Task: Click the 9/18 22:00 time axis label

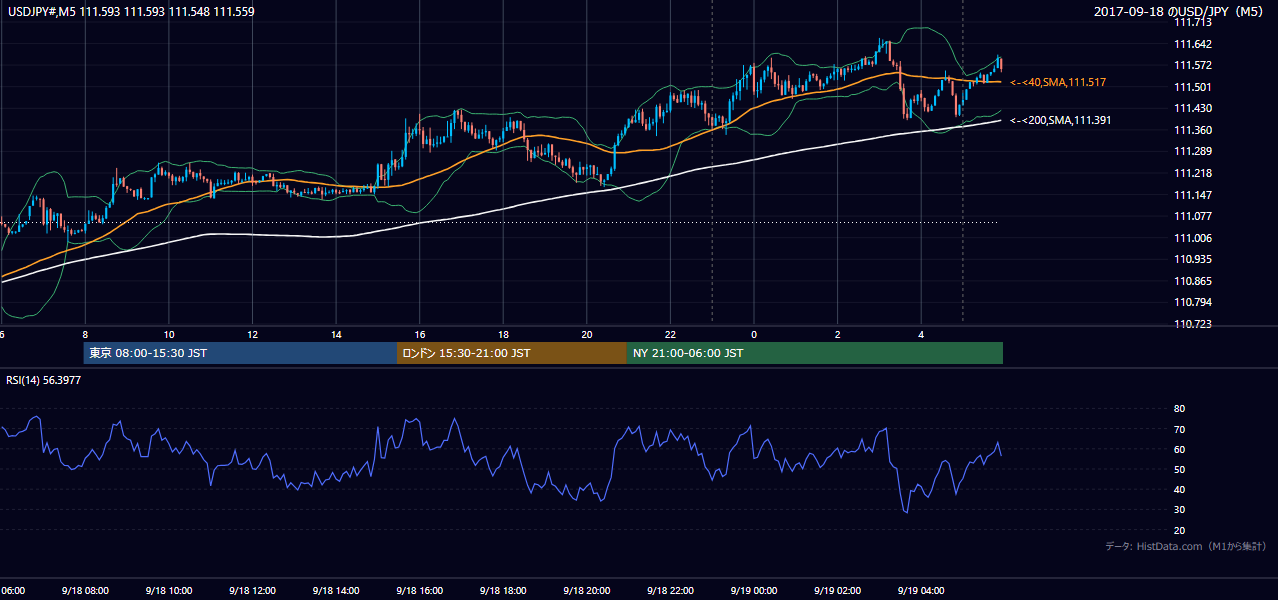Action: (670, 591)
